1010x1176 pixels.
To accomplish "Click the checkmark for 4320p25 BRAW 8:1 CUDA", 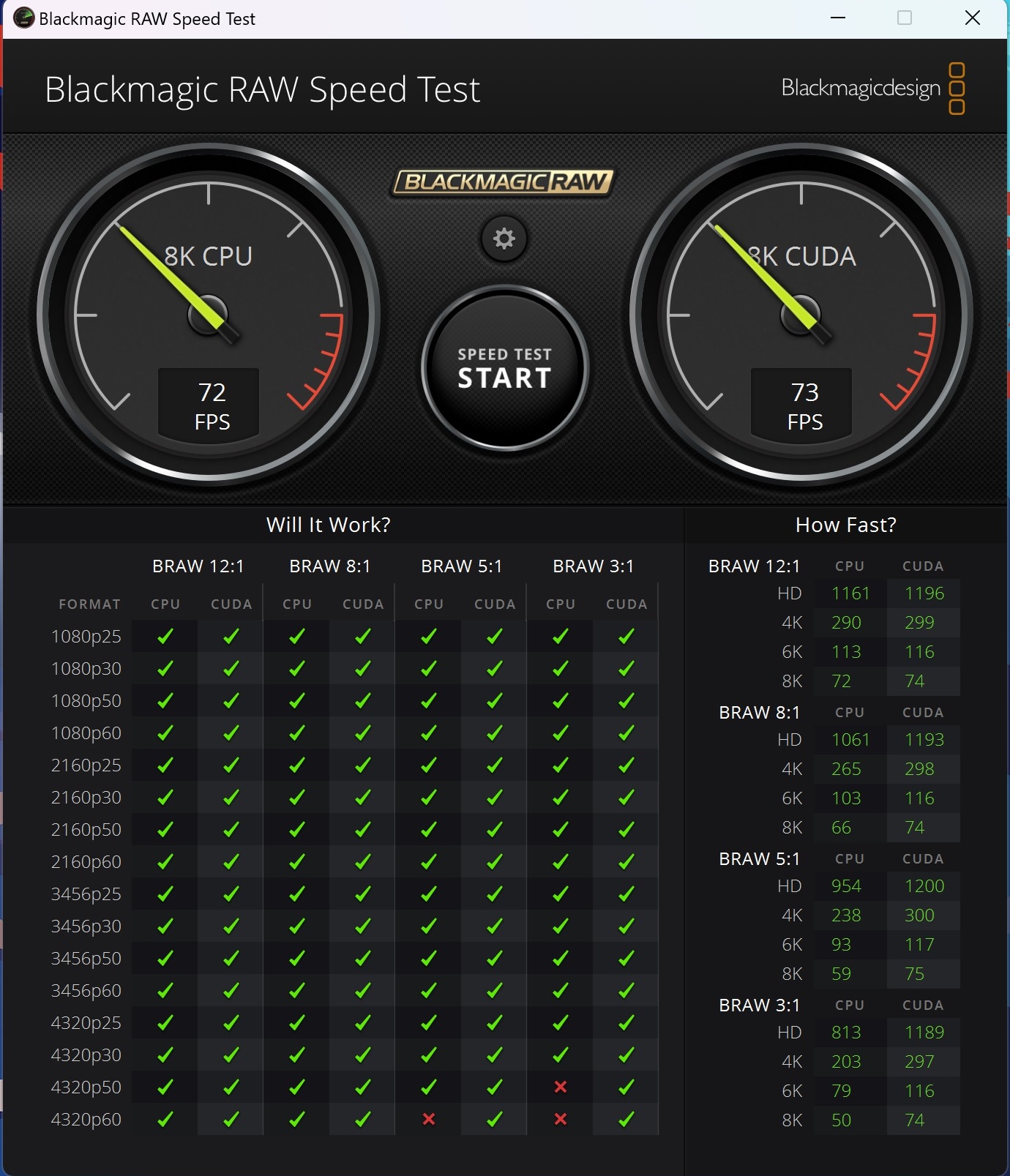I will point(363,1022).
